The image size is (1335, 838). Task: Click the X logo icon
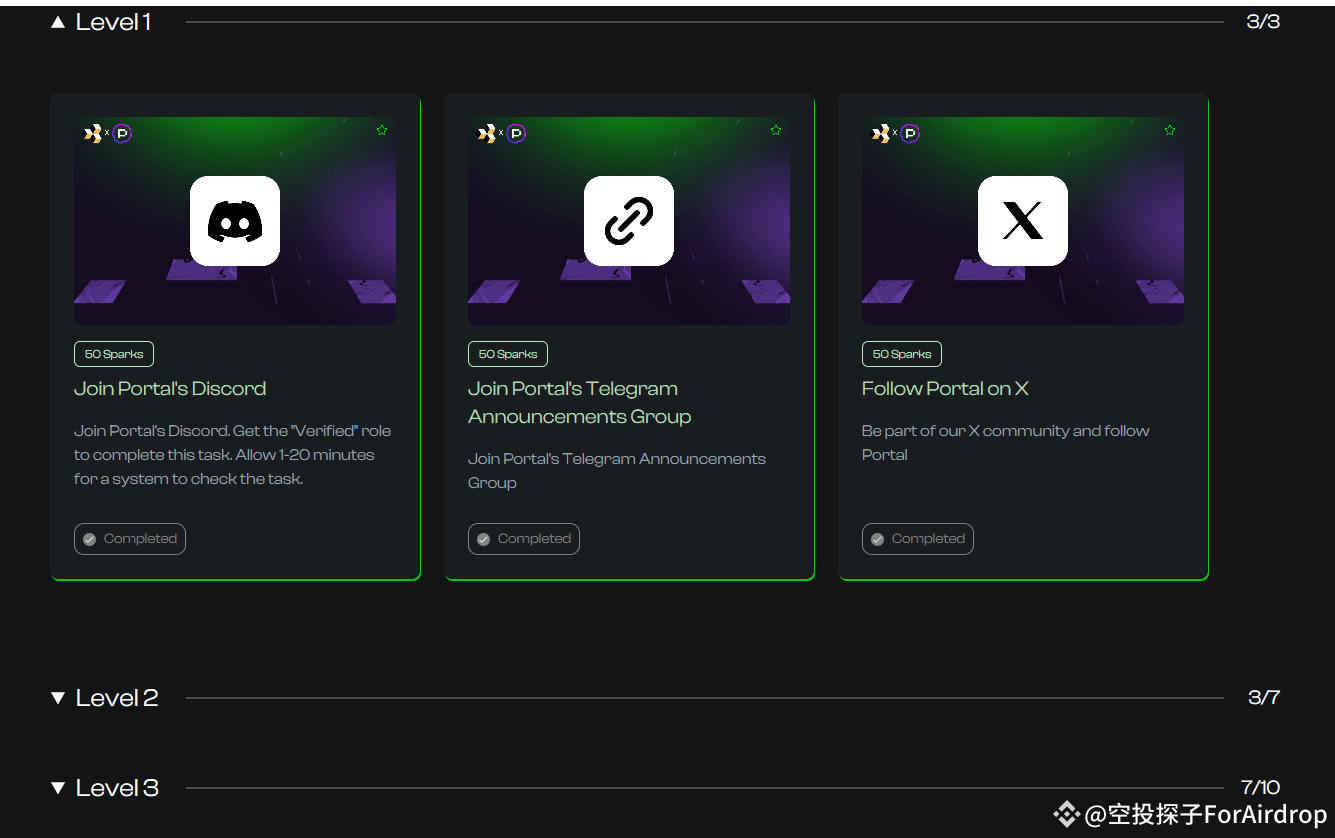tap(1023, 221)
